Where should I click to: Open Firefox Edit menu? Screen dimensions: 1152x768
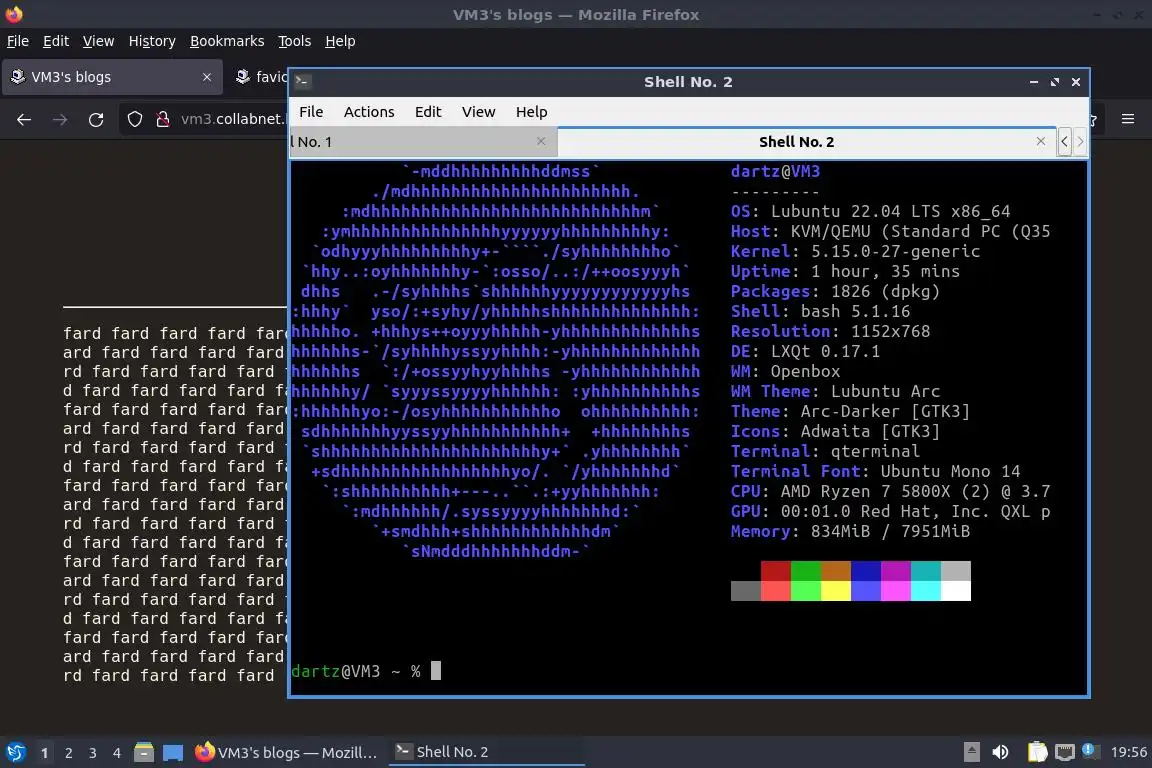[x=56, y=41]
